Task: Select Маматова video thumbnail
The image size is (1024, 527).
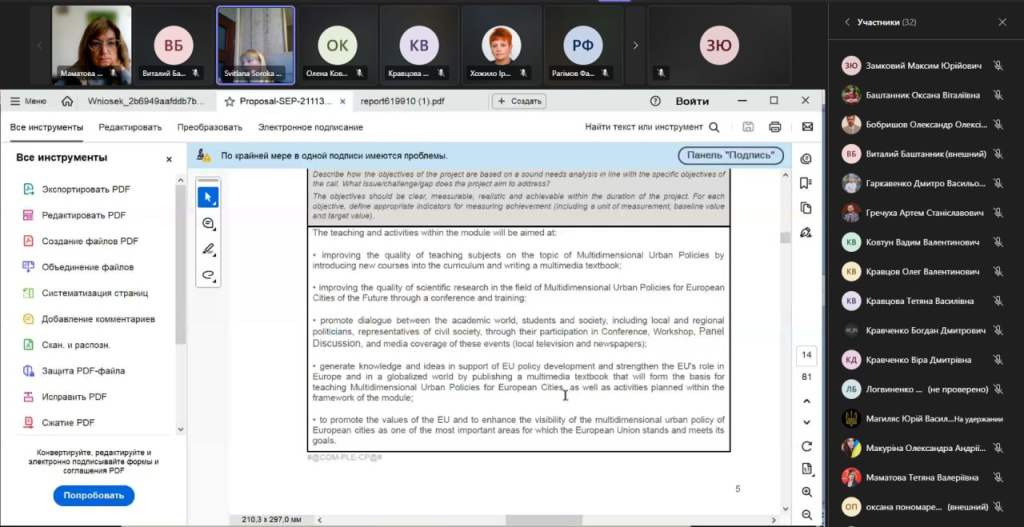Action: 91,46
